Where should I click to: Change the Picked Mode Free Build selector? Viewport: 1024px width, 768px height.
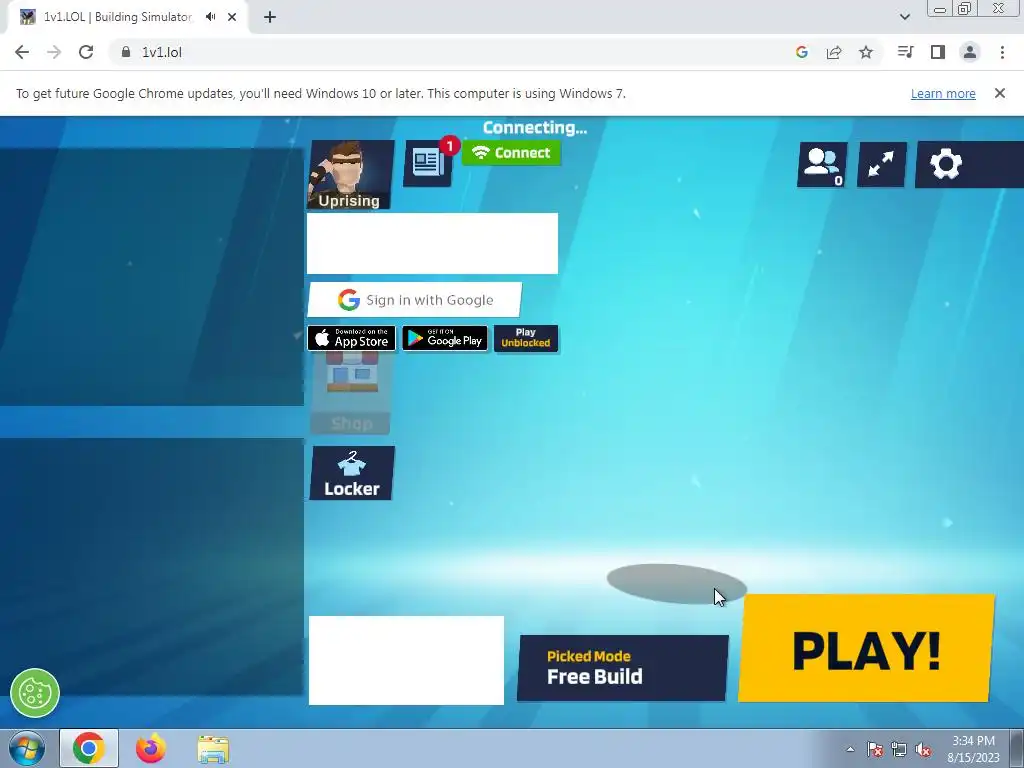click(623, 668)
